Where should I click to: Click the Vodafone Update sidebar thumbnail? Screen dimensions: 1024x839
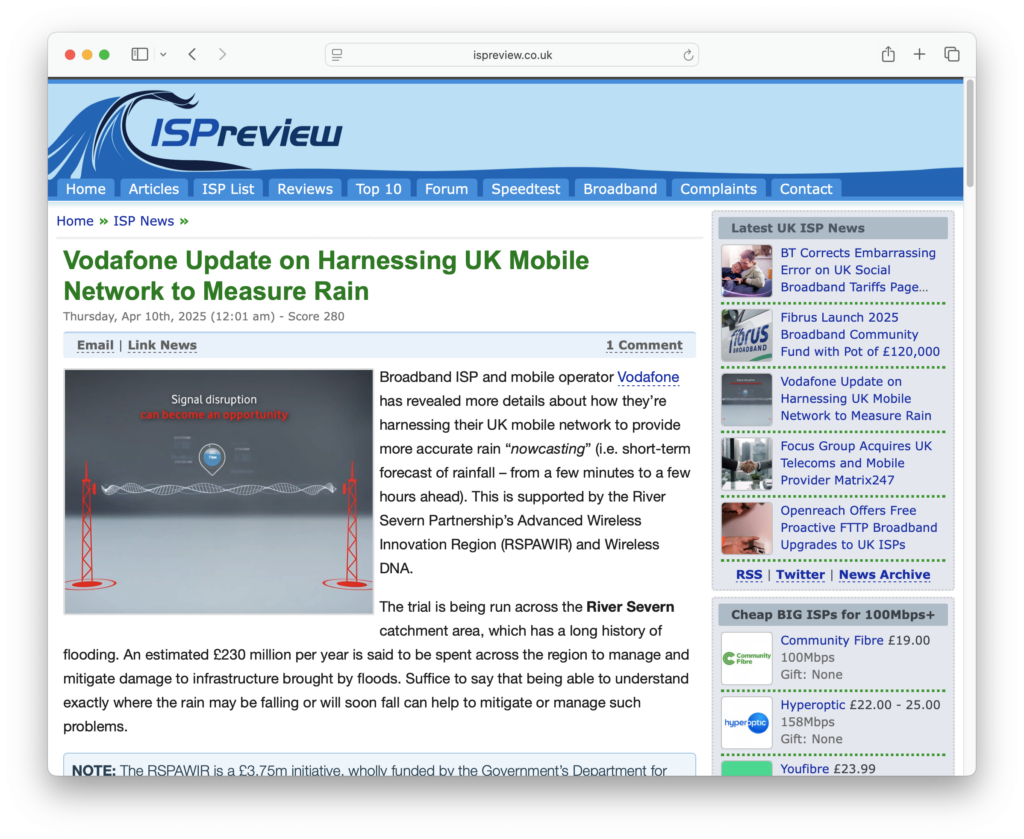(x=746, y=400)
